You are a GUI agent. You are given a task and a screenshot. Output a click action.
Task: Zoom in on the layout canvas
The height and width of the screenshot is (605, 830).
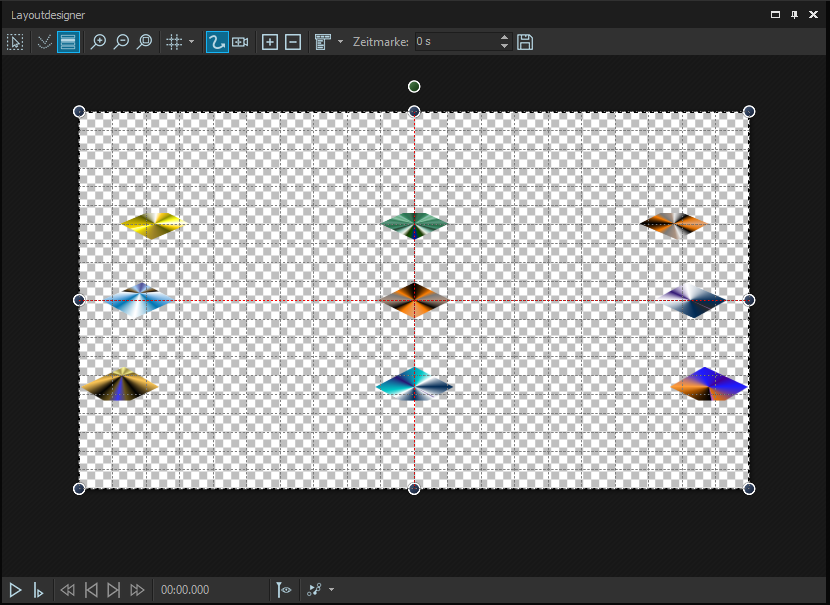pyautogui.click(x=98, y=42)
